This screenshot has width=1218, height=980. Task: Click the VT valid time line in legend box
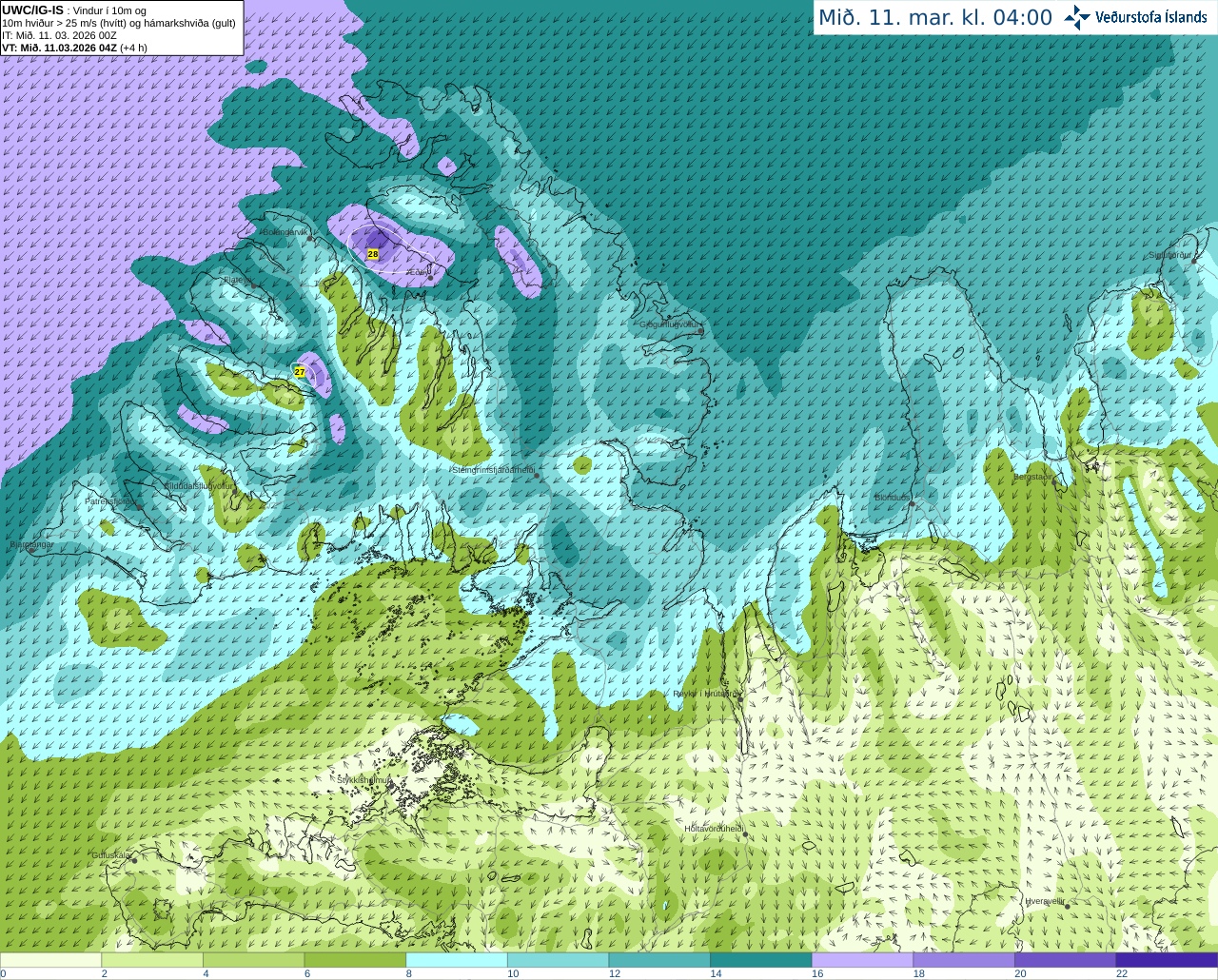coord(74,48)
